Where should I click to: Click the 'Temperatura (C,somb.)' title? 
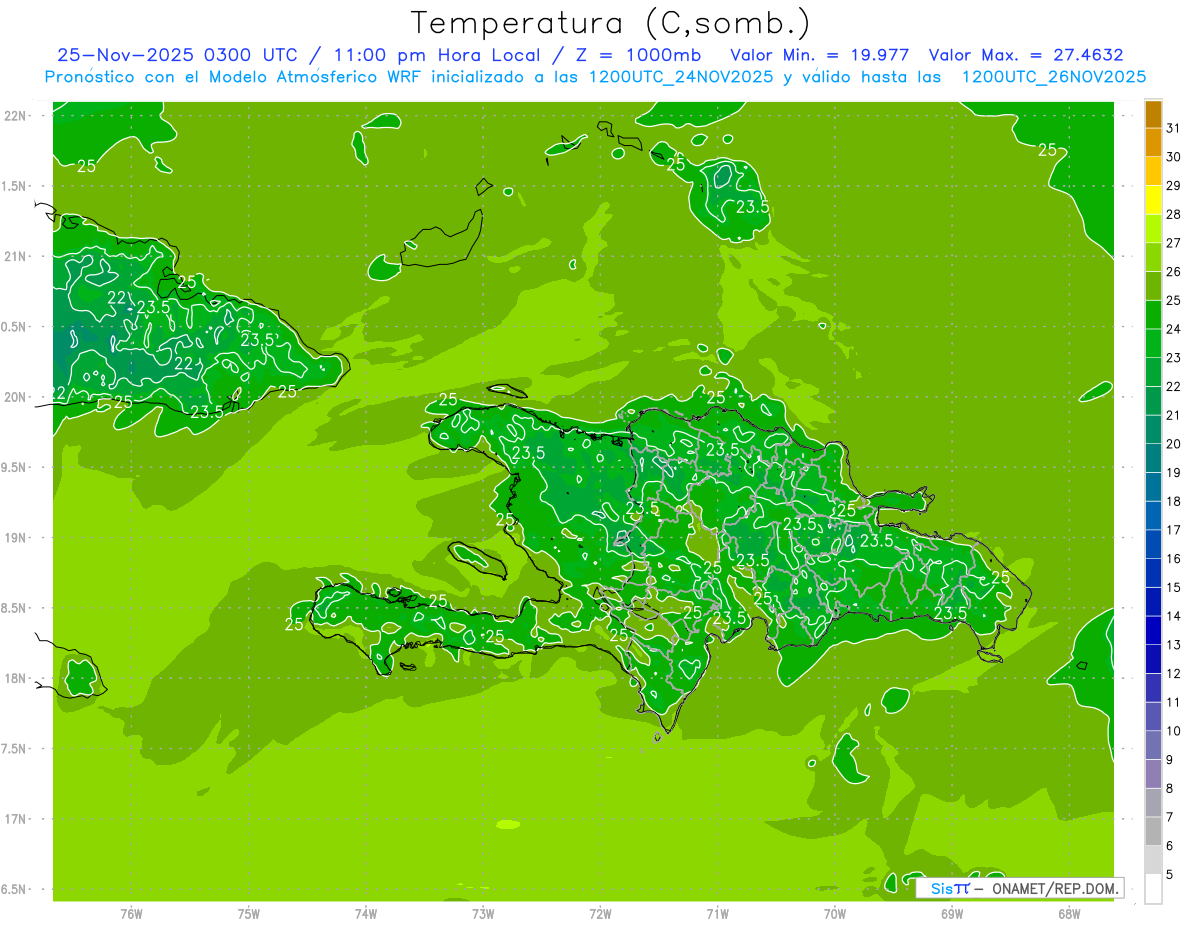coord(611,23)
